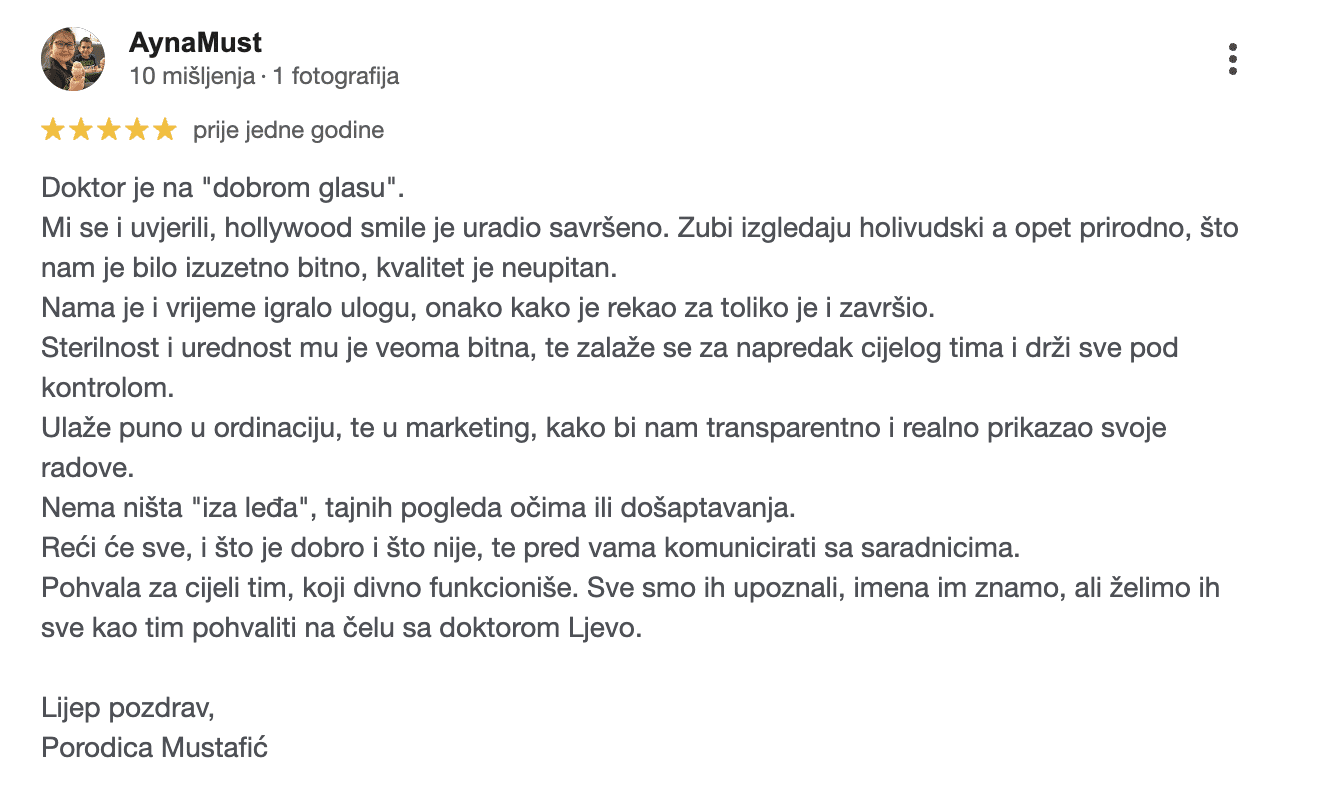
Task: Click the "Porodica Mustafić" signature
Action: [x=155, y=747]
